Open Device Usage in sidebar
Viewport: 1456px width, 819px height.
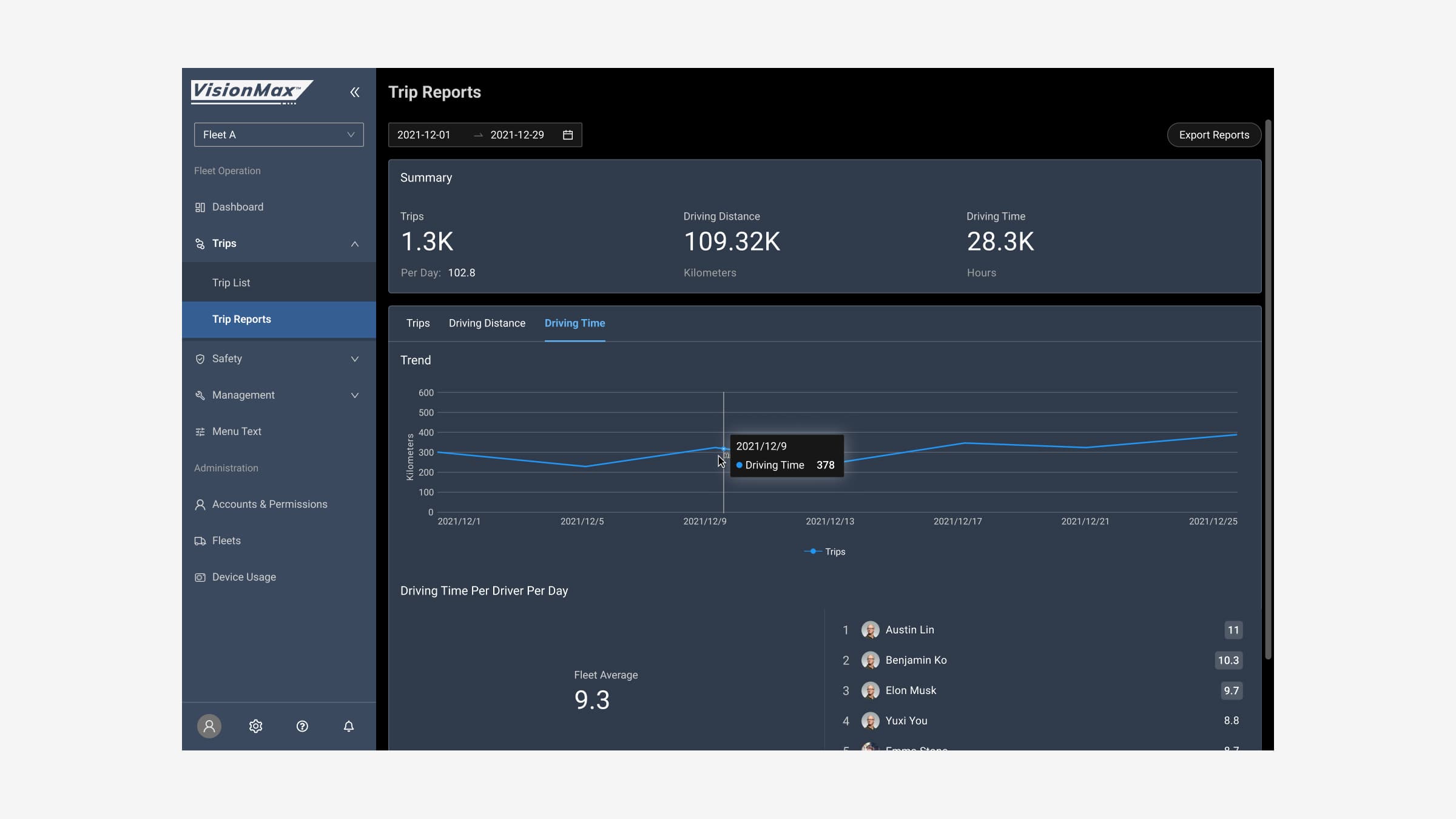(x=244, y=577)
